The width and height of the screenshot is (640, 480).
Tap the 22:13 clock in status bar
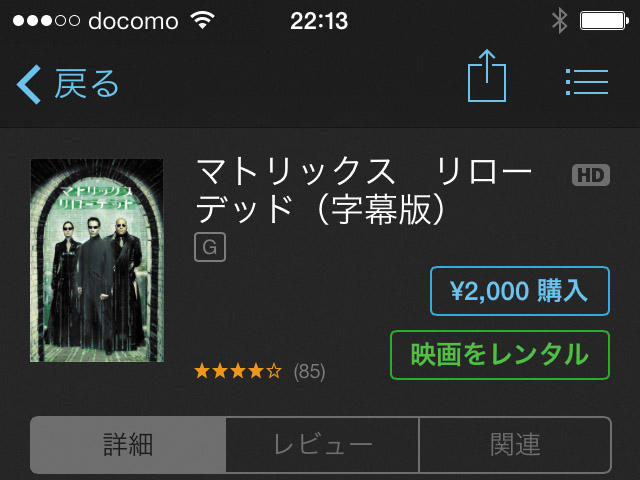(319, 20)
